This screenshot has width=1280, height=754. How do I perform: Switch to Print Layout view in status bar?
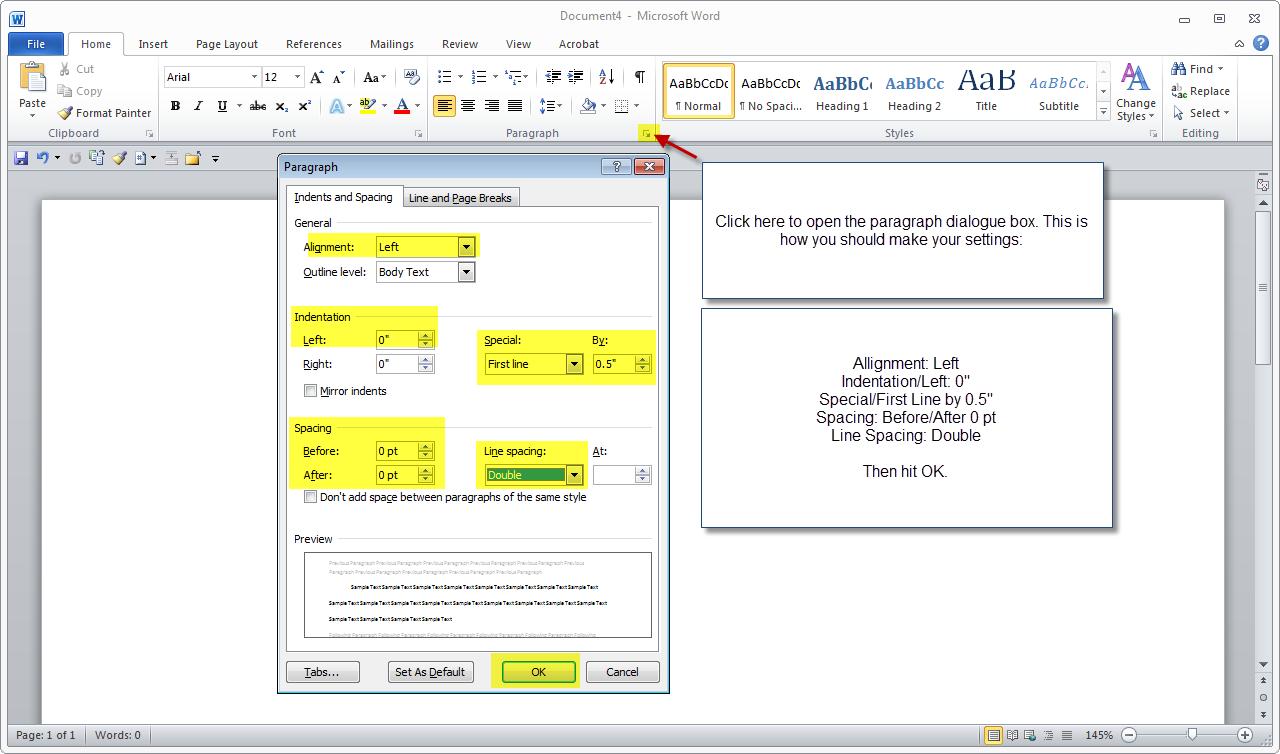pos(994,735)
